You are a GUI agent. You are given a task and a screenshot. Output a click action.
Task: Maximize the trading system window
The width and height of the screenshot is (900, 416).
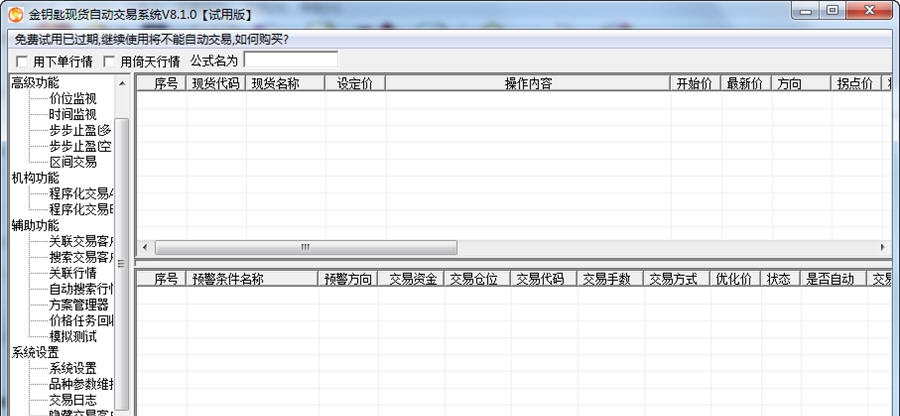tap(833, 10)
